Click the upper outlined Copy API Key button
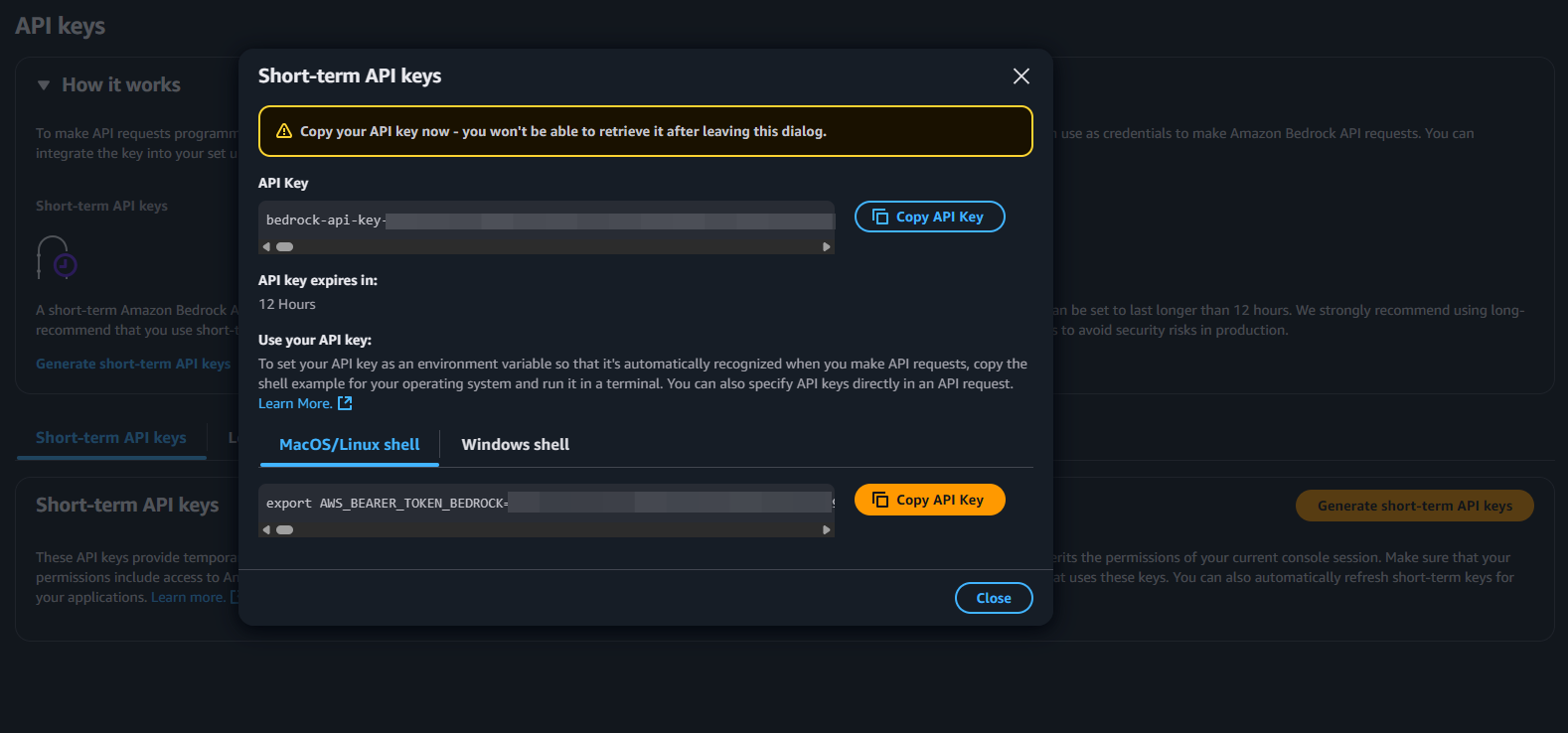 (929, 217)
